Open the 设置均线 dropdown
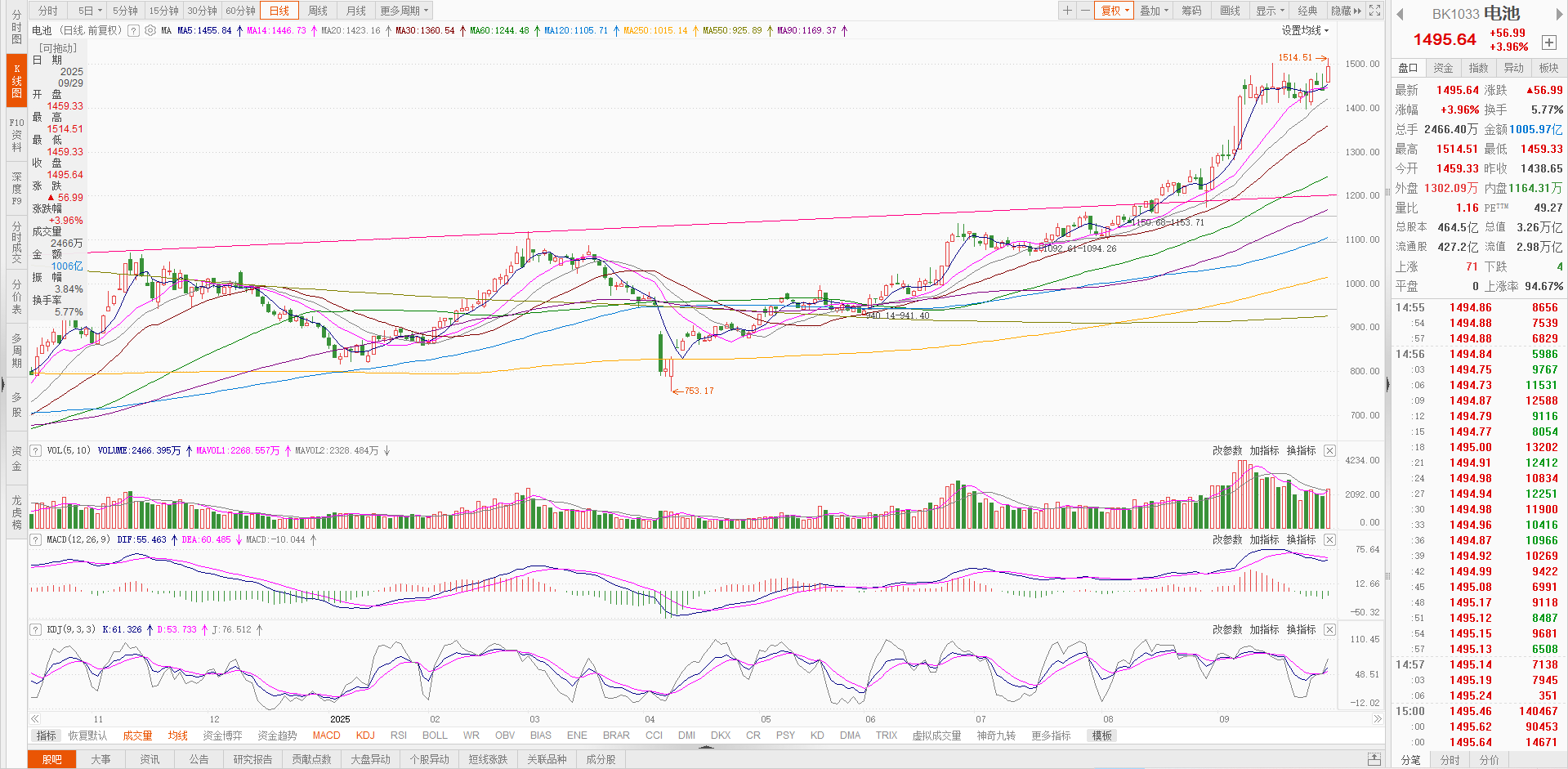This screenshot has height=769, width=1568. 1305,31
